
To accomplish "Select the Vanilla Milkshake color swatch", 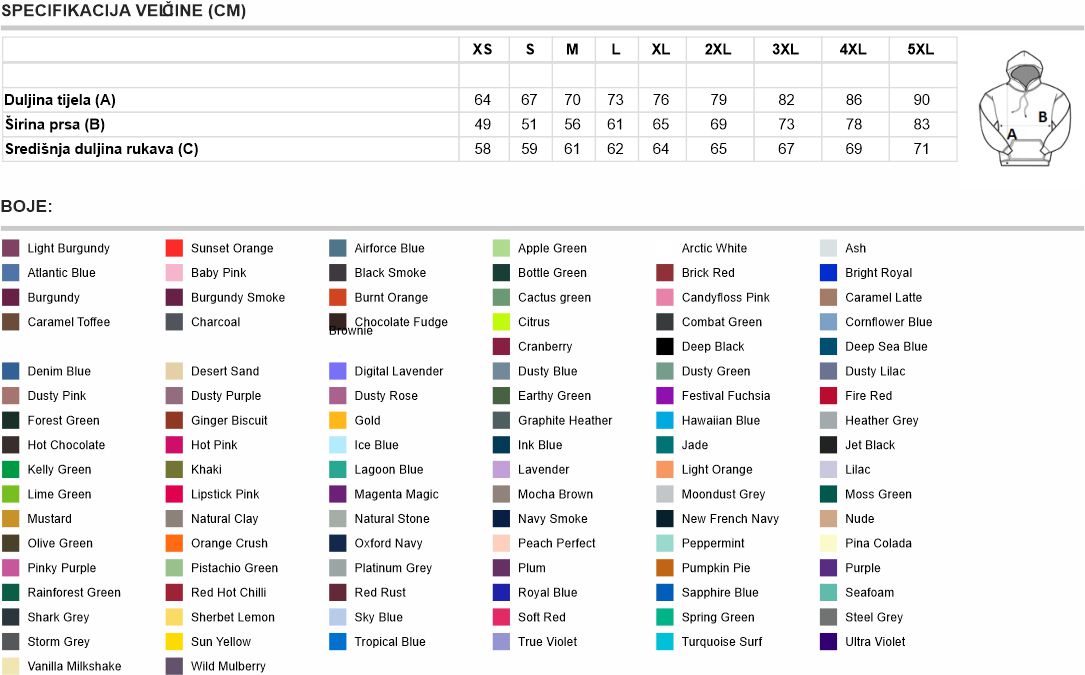I will point(11,667).
